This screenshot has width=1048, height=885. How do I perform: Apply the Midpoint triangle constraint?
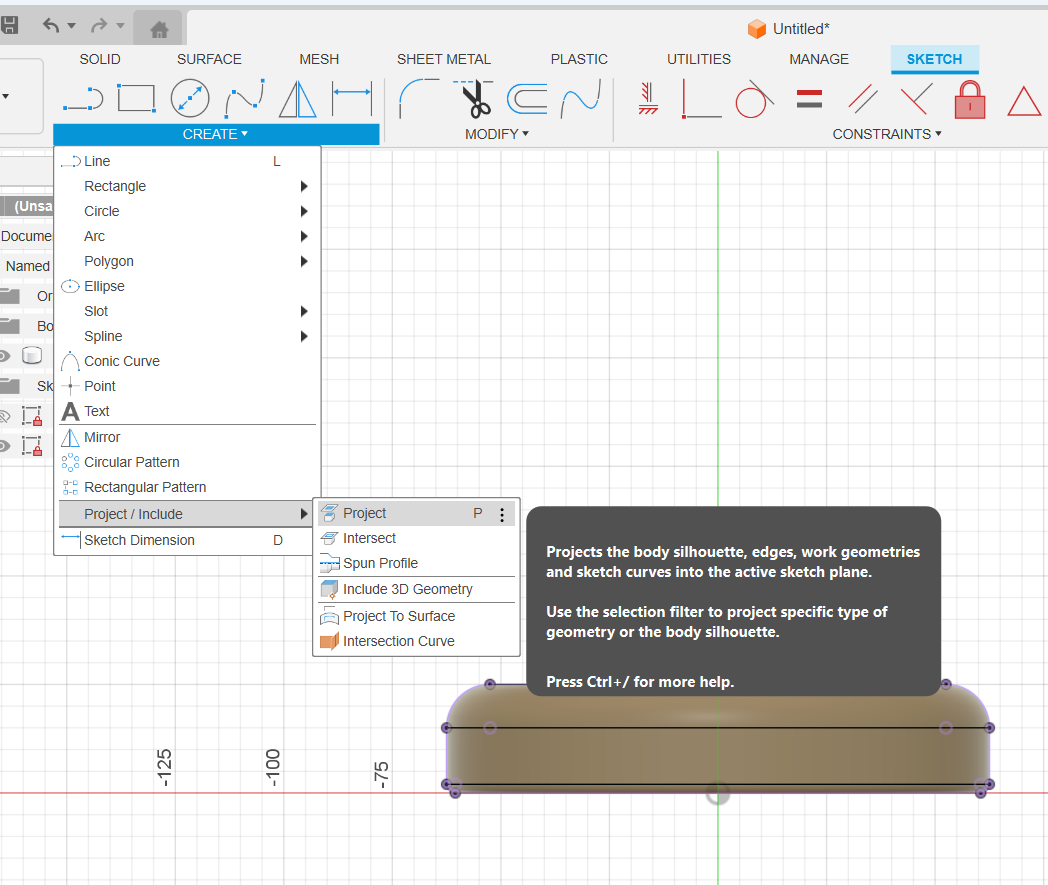[x=1024, y=102]
